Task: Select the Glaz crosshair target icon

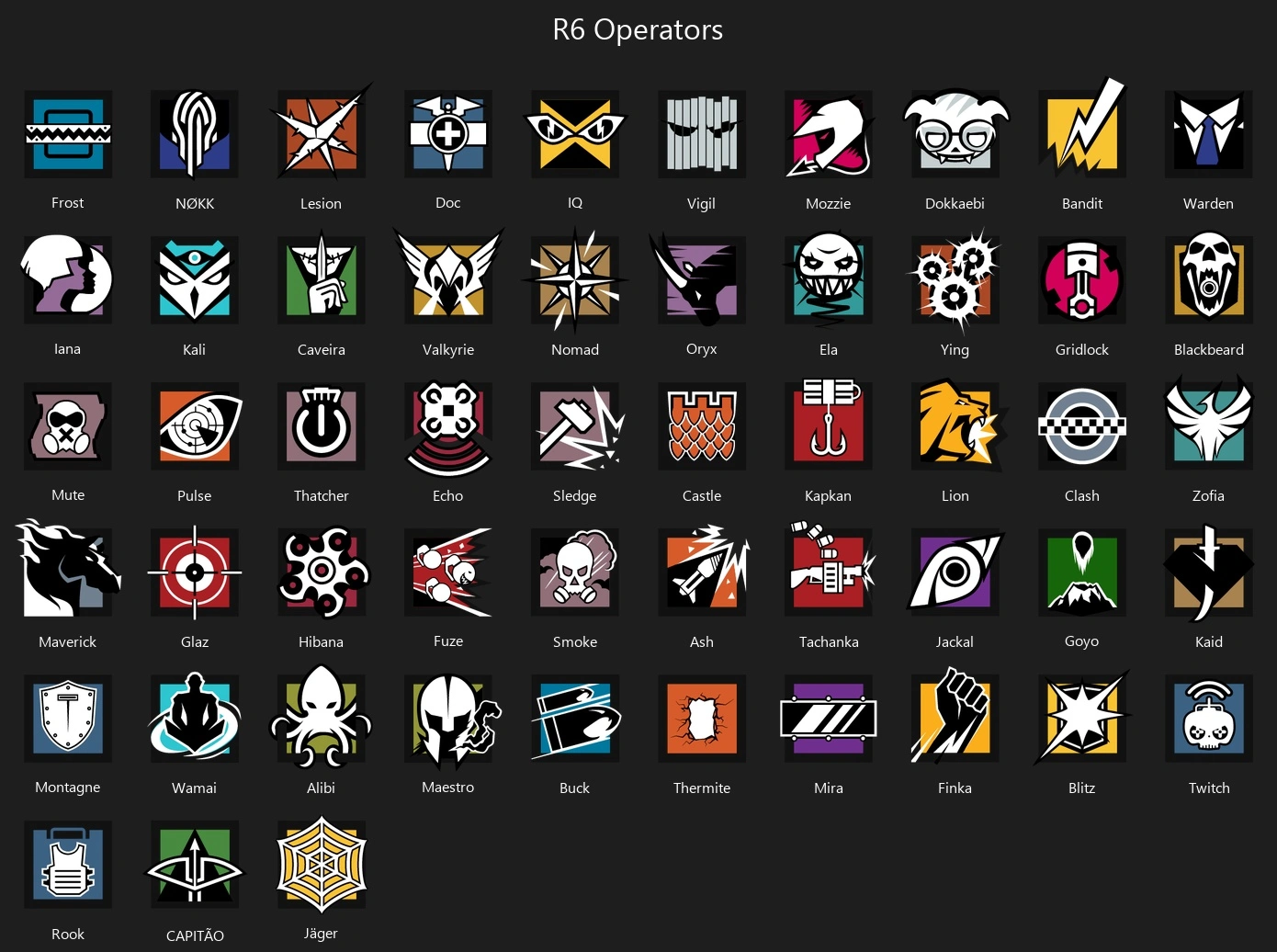Action: coord(195,572)
